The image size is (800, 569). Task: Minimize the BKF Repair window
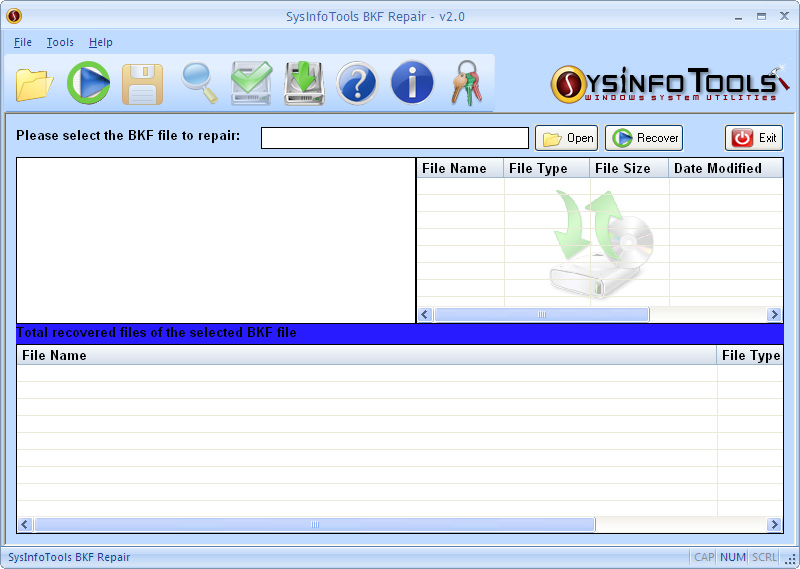(x=738, y=17)
